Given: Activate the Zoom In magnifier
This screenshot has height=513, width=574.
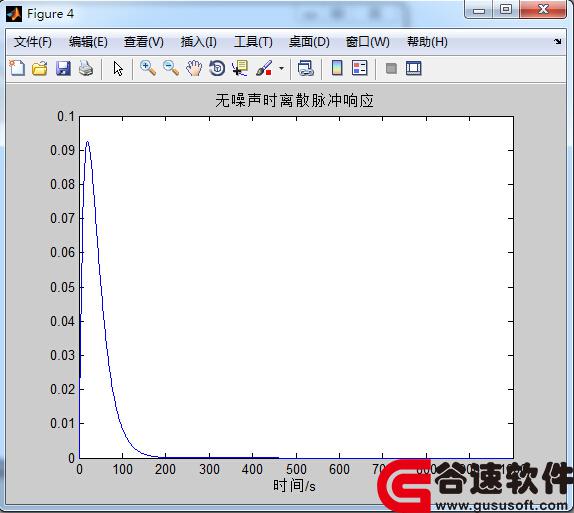Looking at the screenshot, I should pos(148,68).
